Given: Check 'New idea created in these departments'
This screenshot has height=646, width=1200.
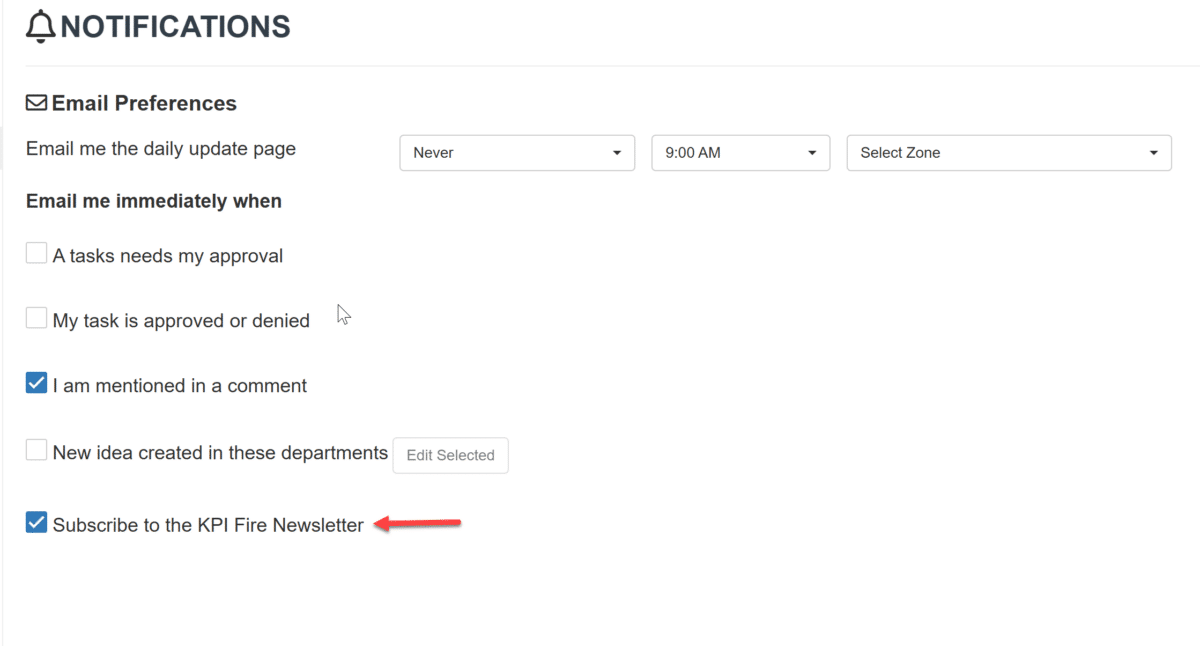Looking at the screenshot, I should (36, 451).
